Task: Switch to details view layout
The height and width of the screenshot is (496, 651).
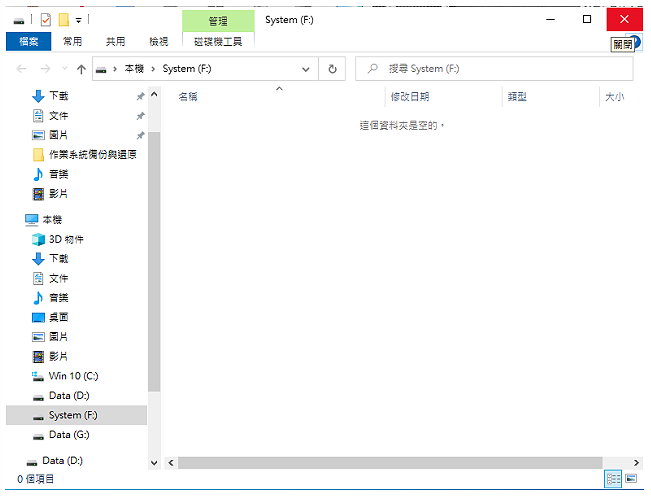Action: pos(613,479)
